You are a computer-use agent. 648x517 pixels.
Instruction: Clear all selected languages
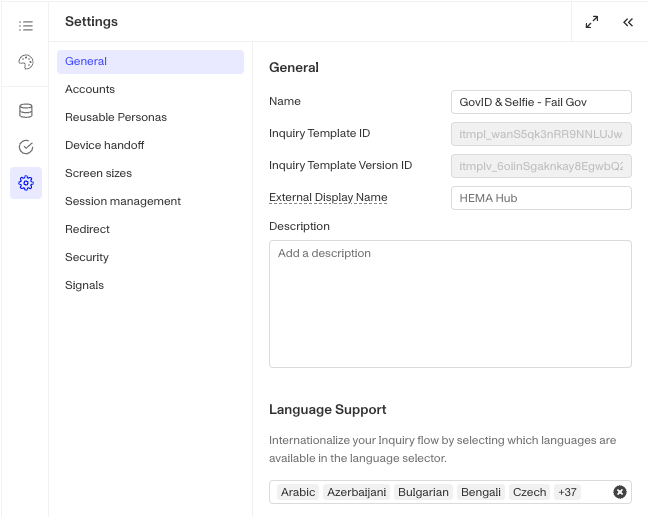[619, 492]
